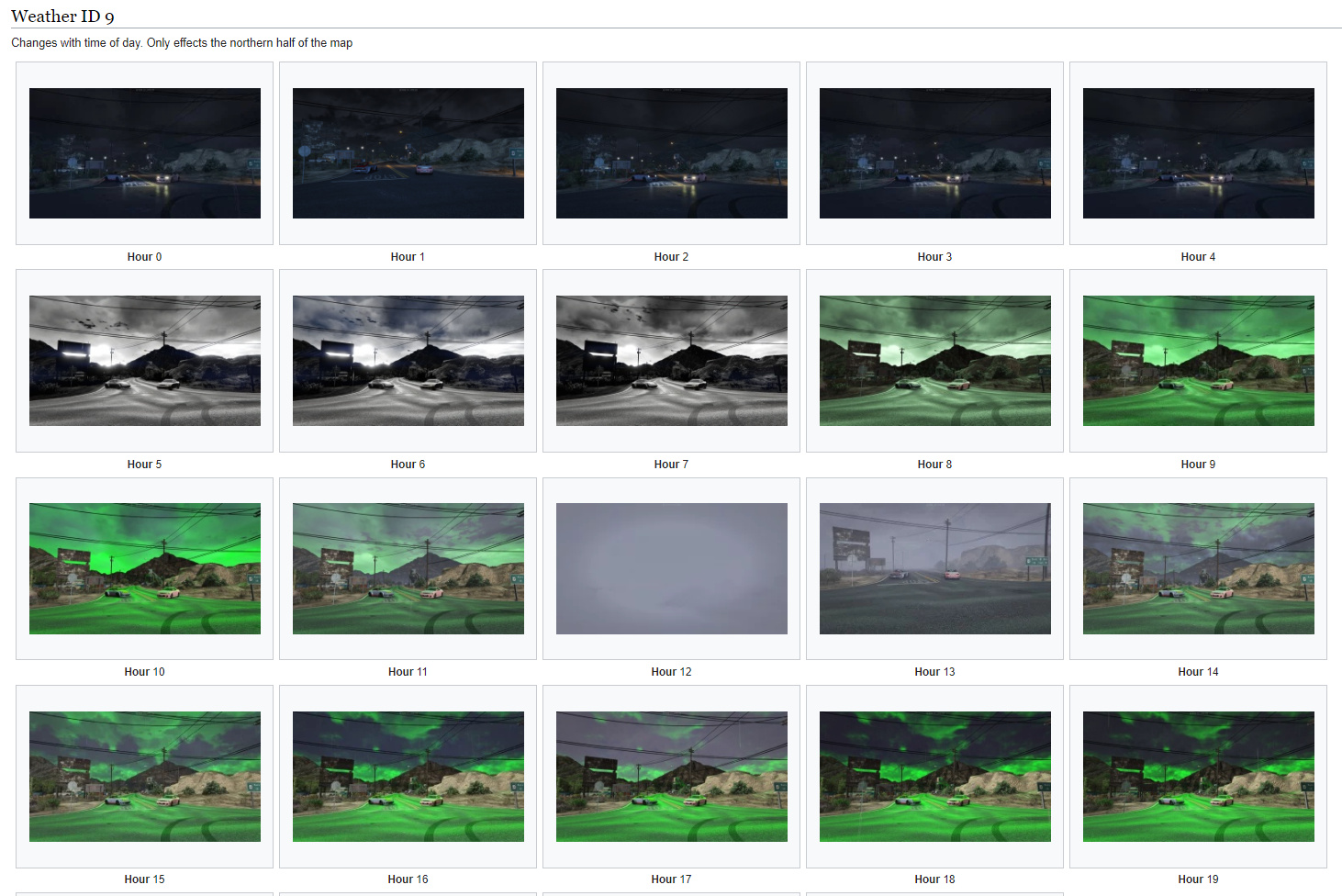Enlarge the Hour 8 green-tinted image
This screenshot has width=1342, height=896.
[935, 361]
